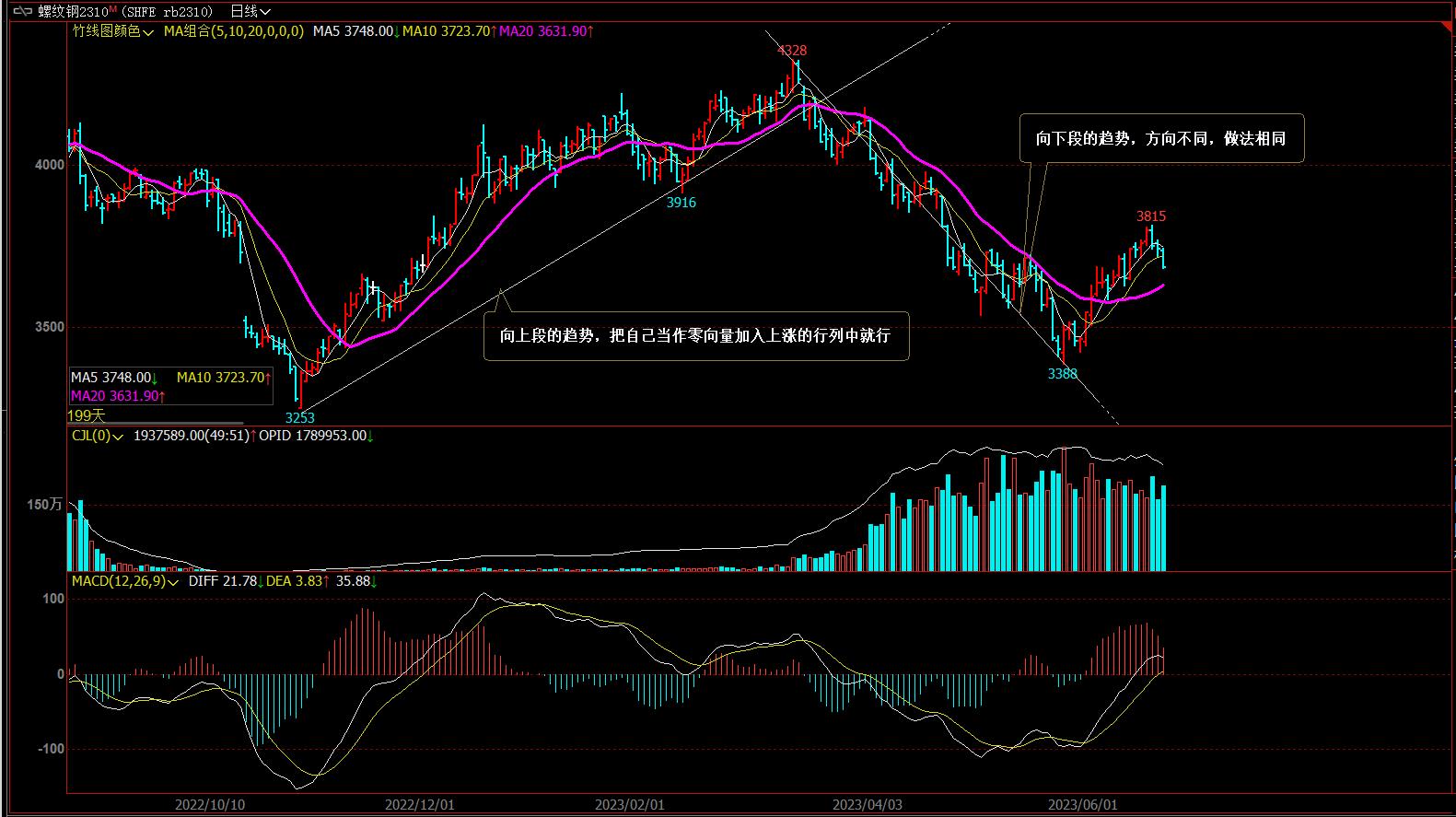Click the 199天 day count label
The height and width of the screenshot is (817, 1456).
(87, 415)
